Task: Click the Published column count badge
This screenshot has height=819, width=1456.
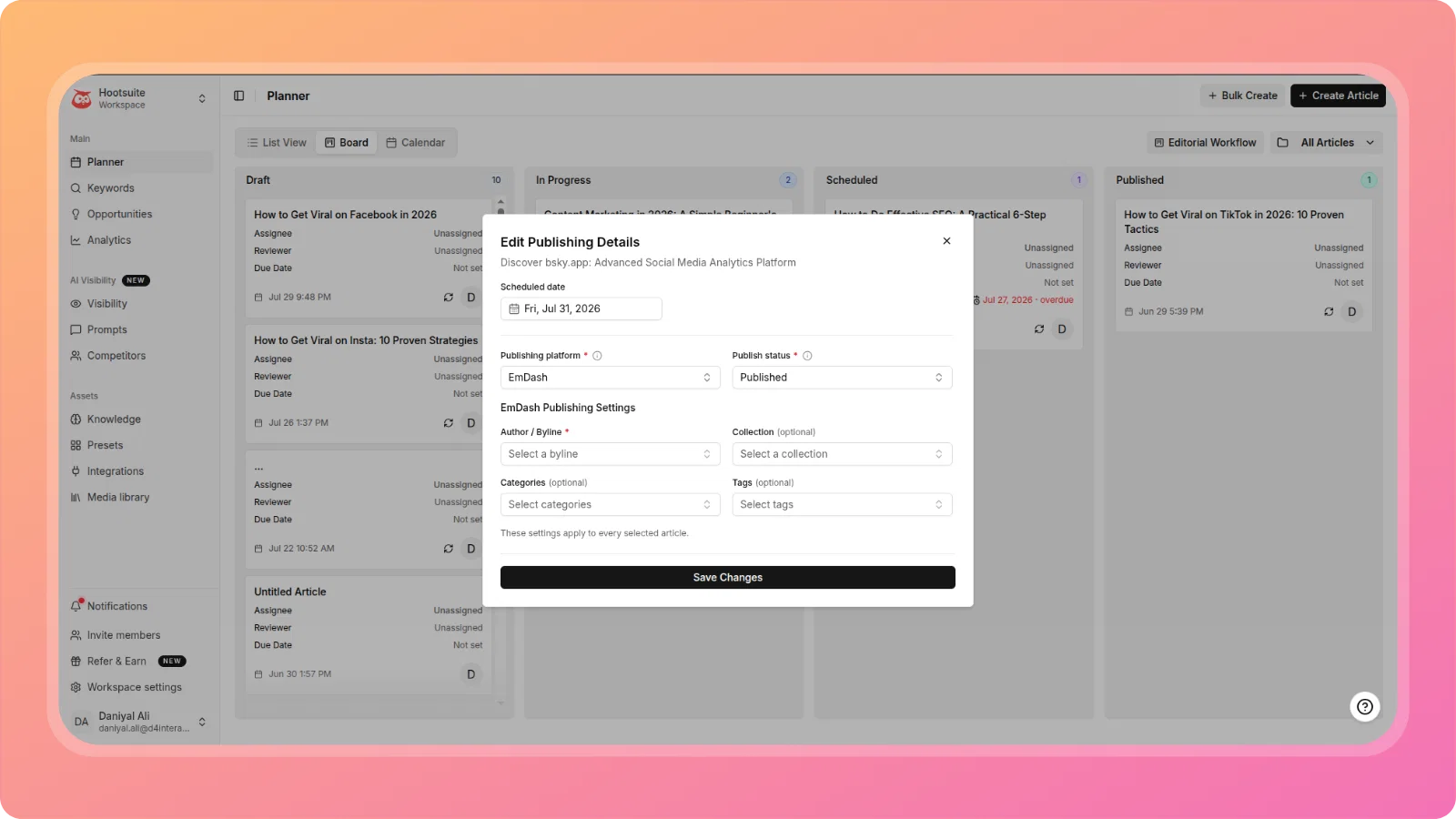Action: click(x=1369, y=180)
